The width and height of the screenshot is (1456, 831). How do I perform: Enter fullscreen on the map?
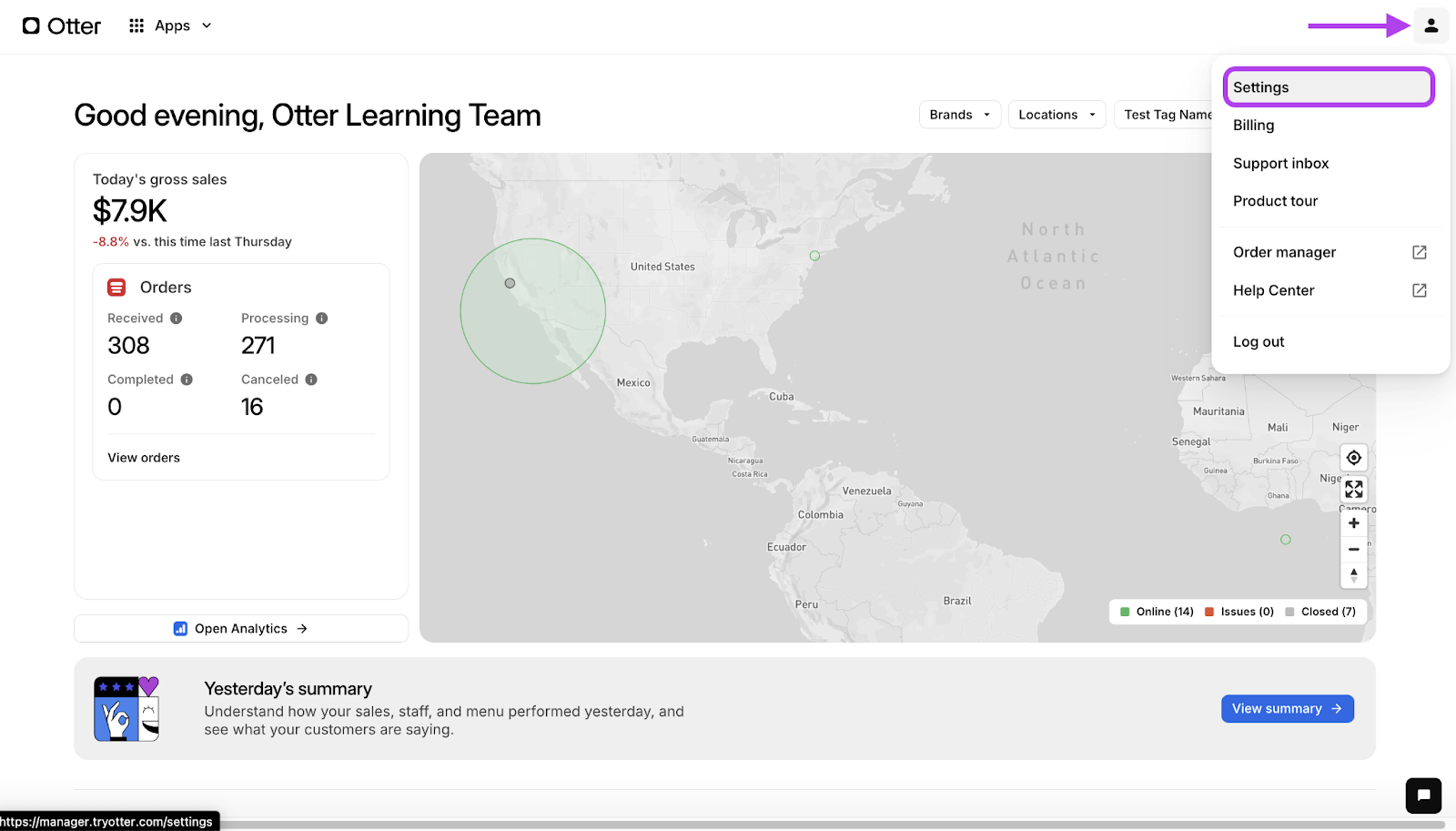pyautogui.click(x=1353, y=489)
